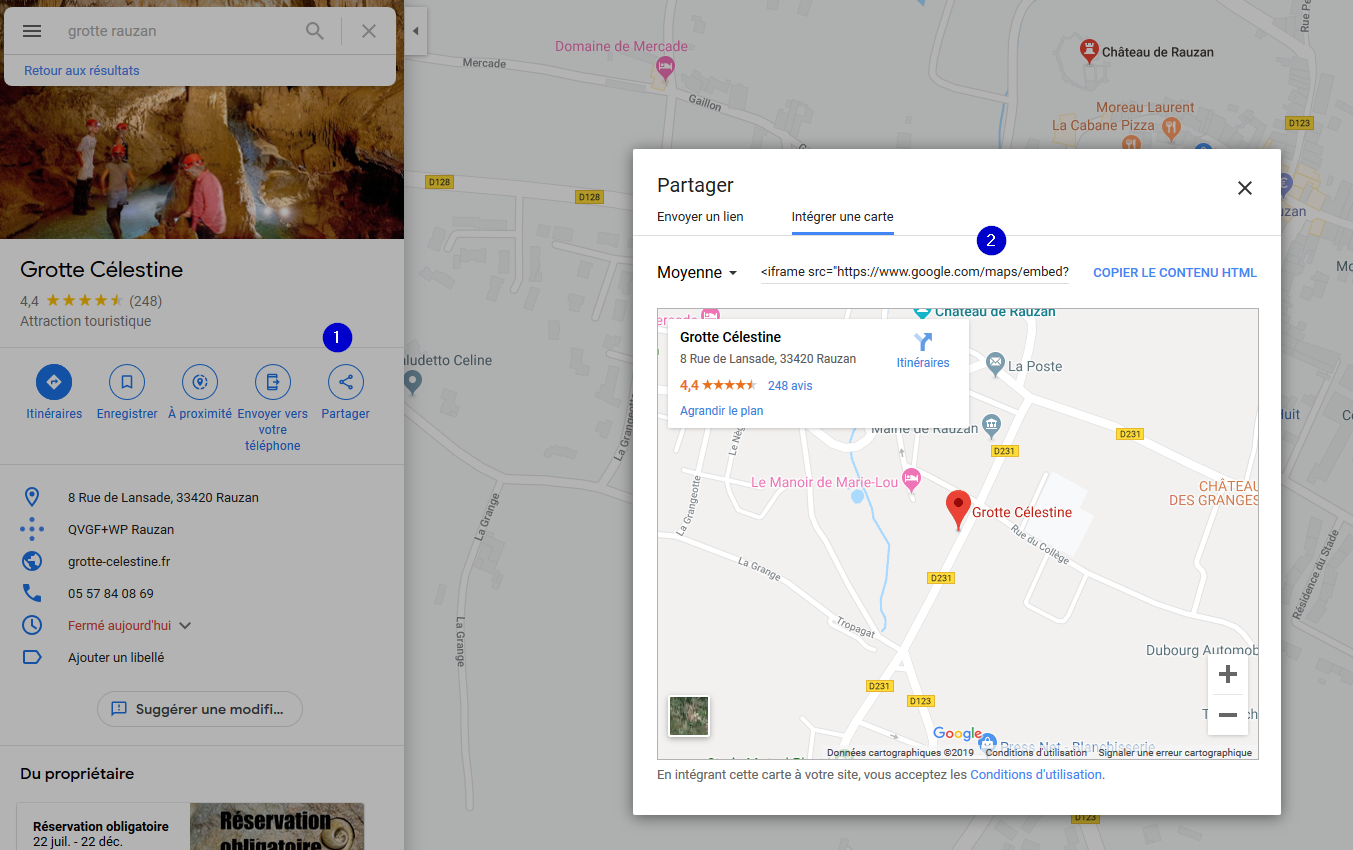Click Signaler une erreur cartographique
This screenshot has height=850, width=1353.
click(x=1175, y=753)
